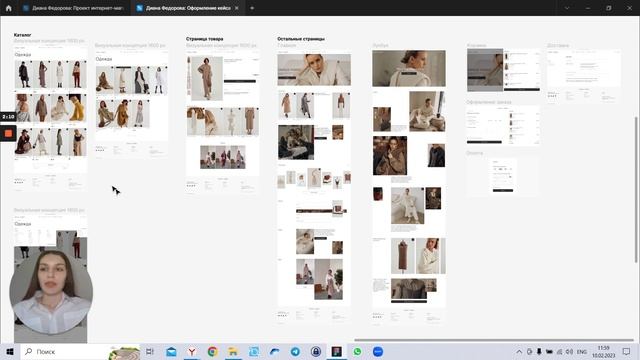Screen dimensions: 640x360
Task: Select the lookbook page frame
Action: pos(409,187)
